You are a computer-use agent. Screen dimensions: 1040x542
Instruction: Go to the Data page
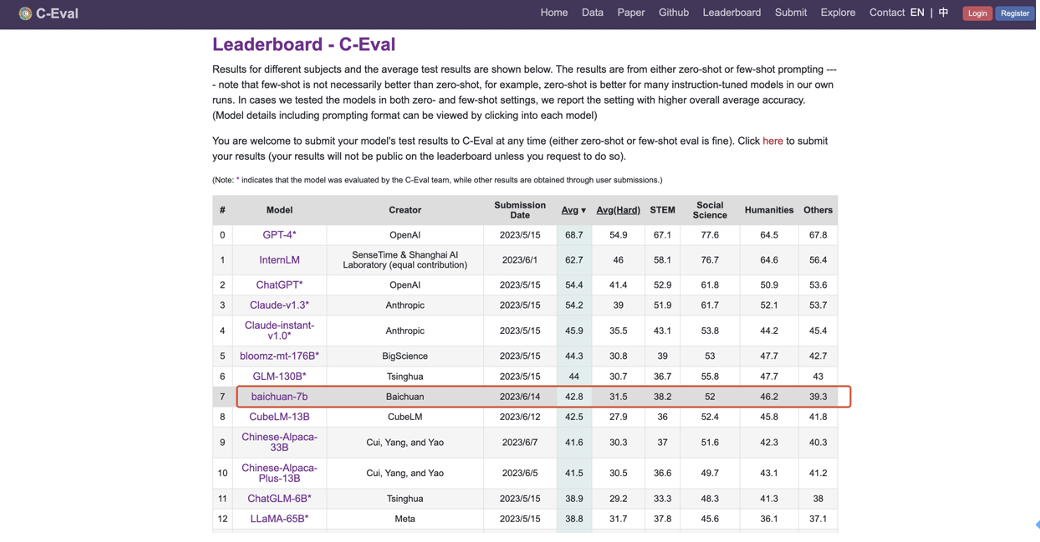[593, 13]
